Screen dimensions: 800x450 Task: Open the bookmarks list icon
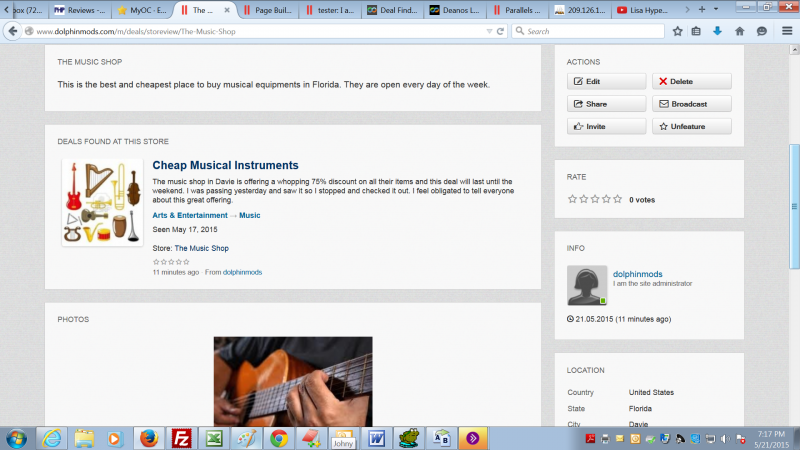point(696,31)
